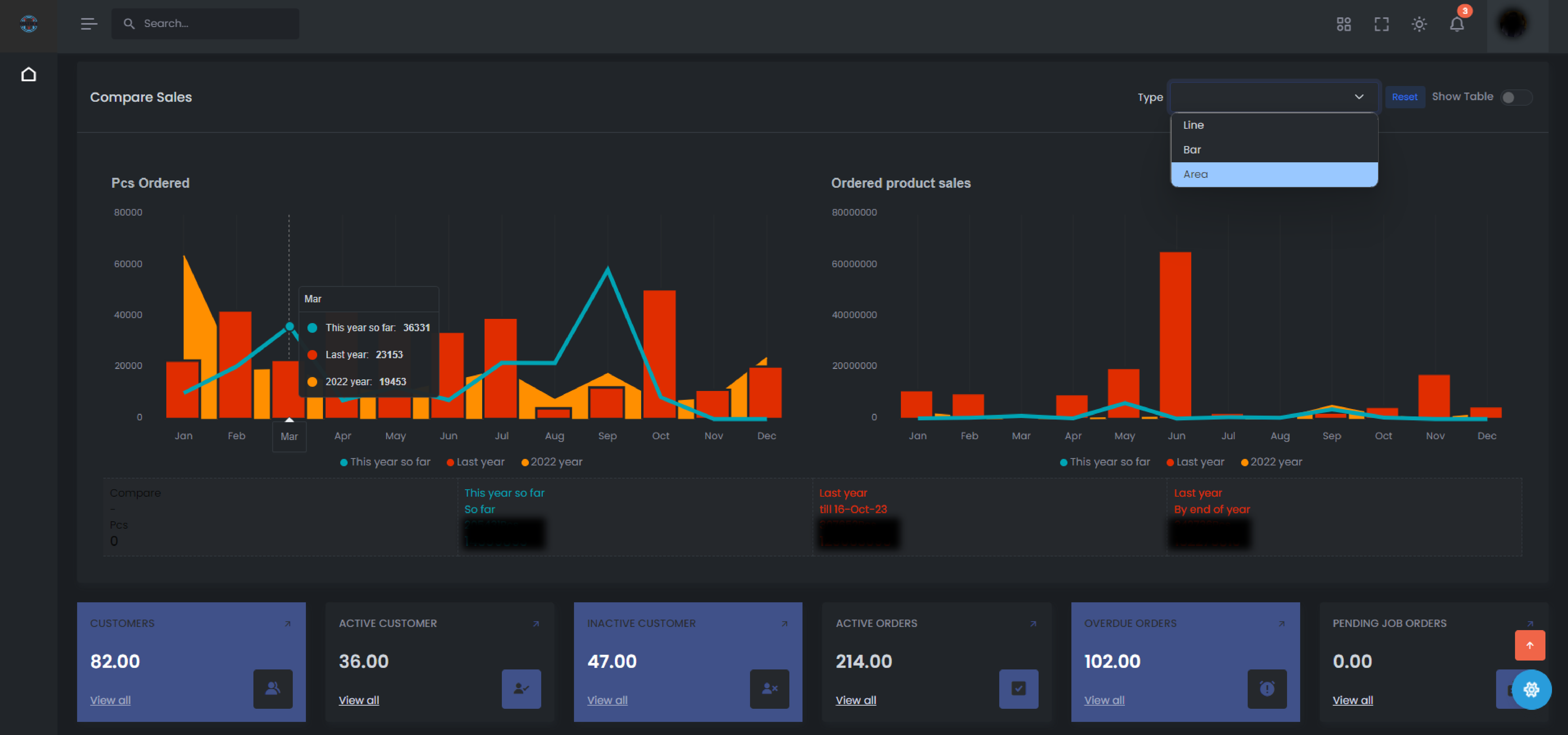Image resolution: width=1568 pixels, height=735 pixels.
Task: Click 'Ordered product sales' chart title
Action: pyautogui.click(x=901, y=183)
